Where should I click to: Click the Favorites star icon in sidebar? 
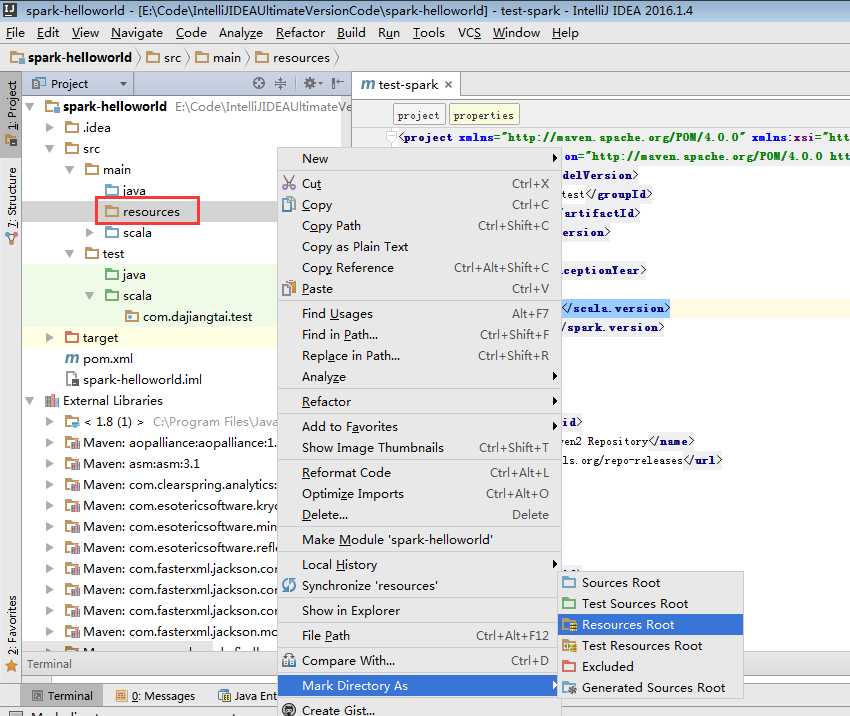point(11,666)
